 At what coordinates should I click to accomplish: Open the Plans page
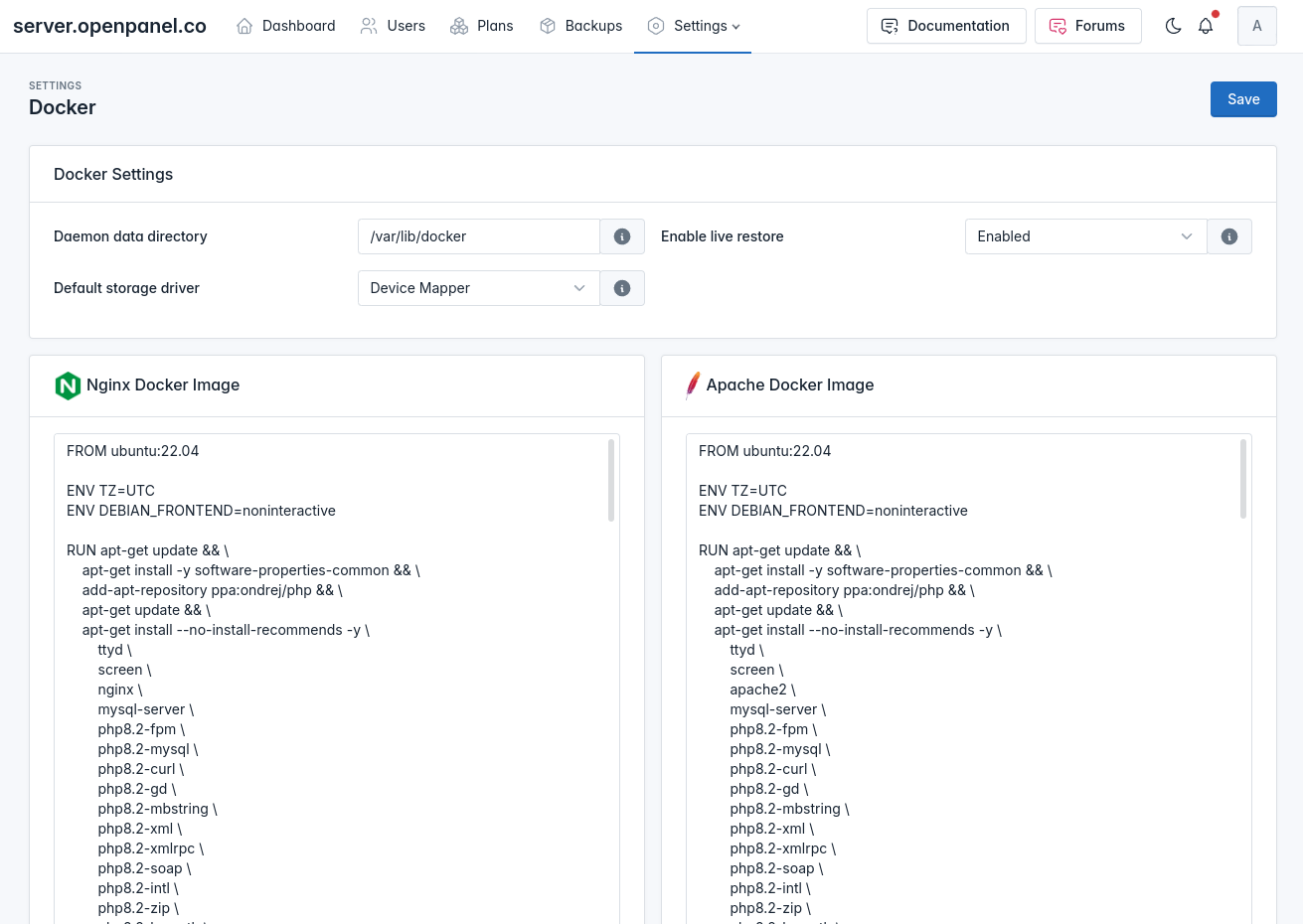[x=482, y=26]
